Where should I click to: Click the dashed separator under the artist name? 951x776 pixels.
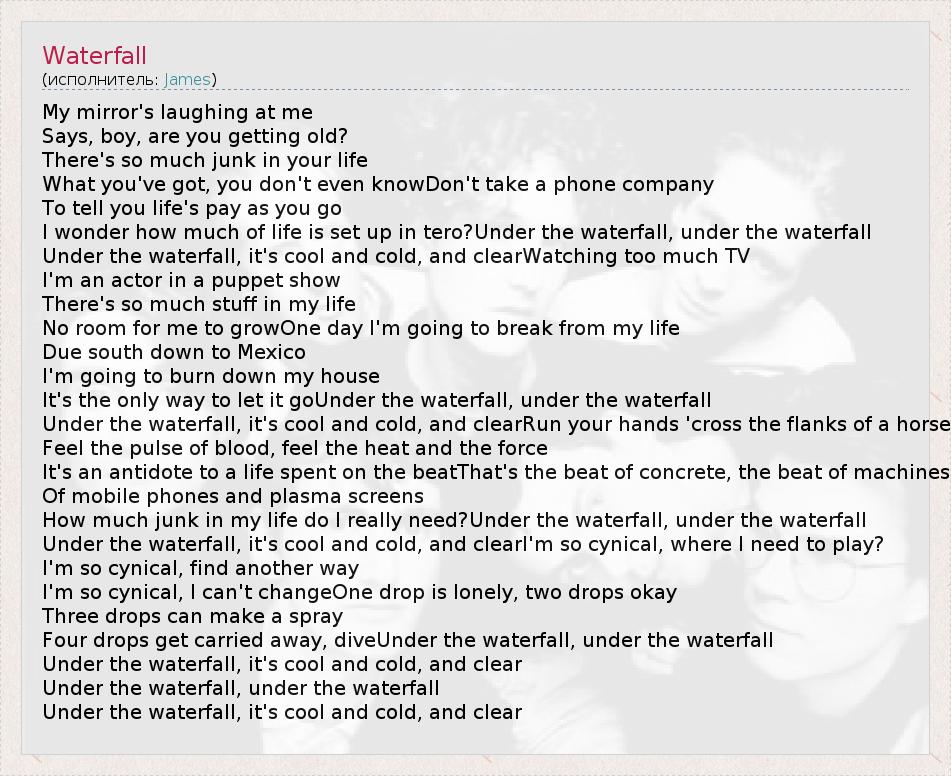click(x=476, y=90)
